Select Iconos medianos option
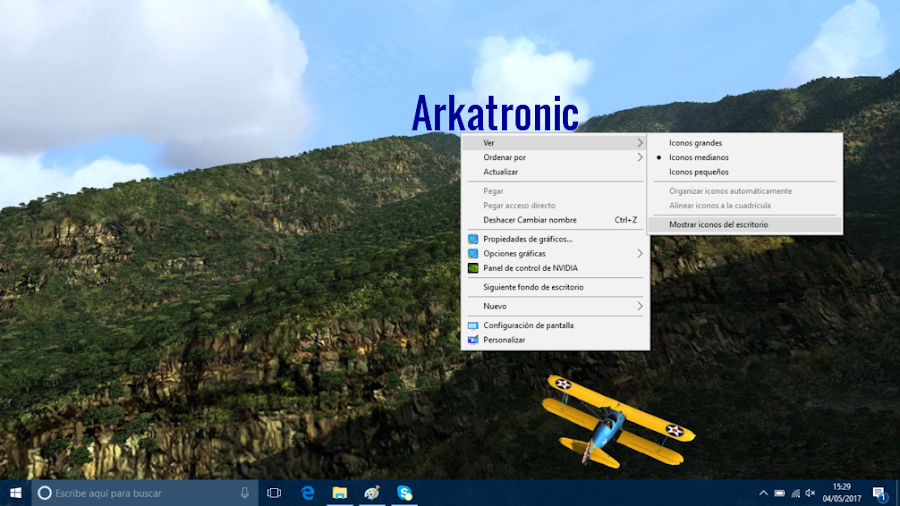This screenshot has height=506, width=900. [745, 157]
